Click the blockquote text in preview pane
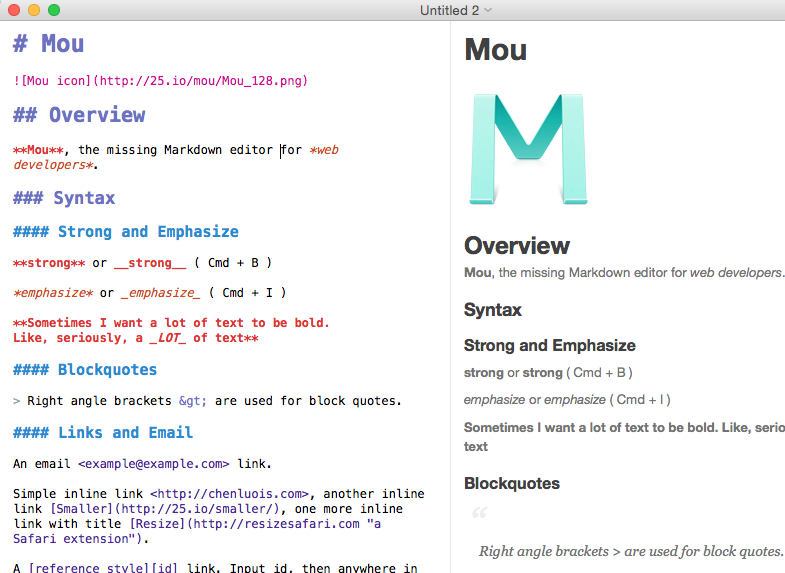 [631, 551]
